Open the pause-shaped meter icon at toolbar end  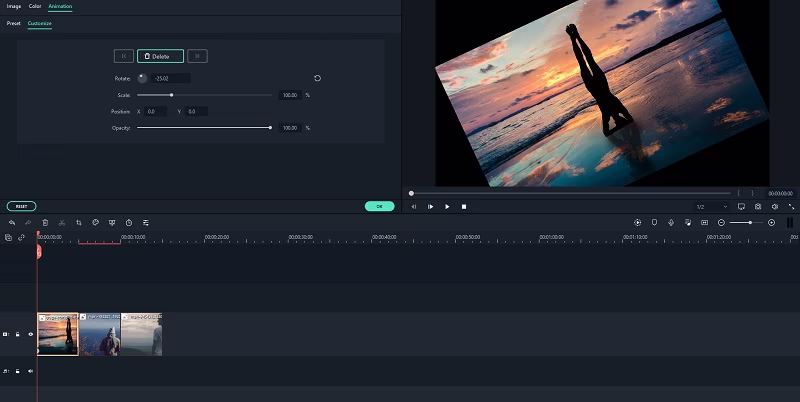(790, 222)
